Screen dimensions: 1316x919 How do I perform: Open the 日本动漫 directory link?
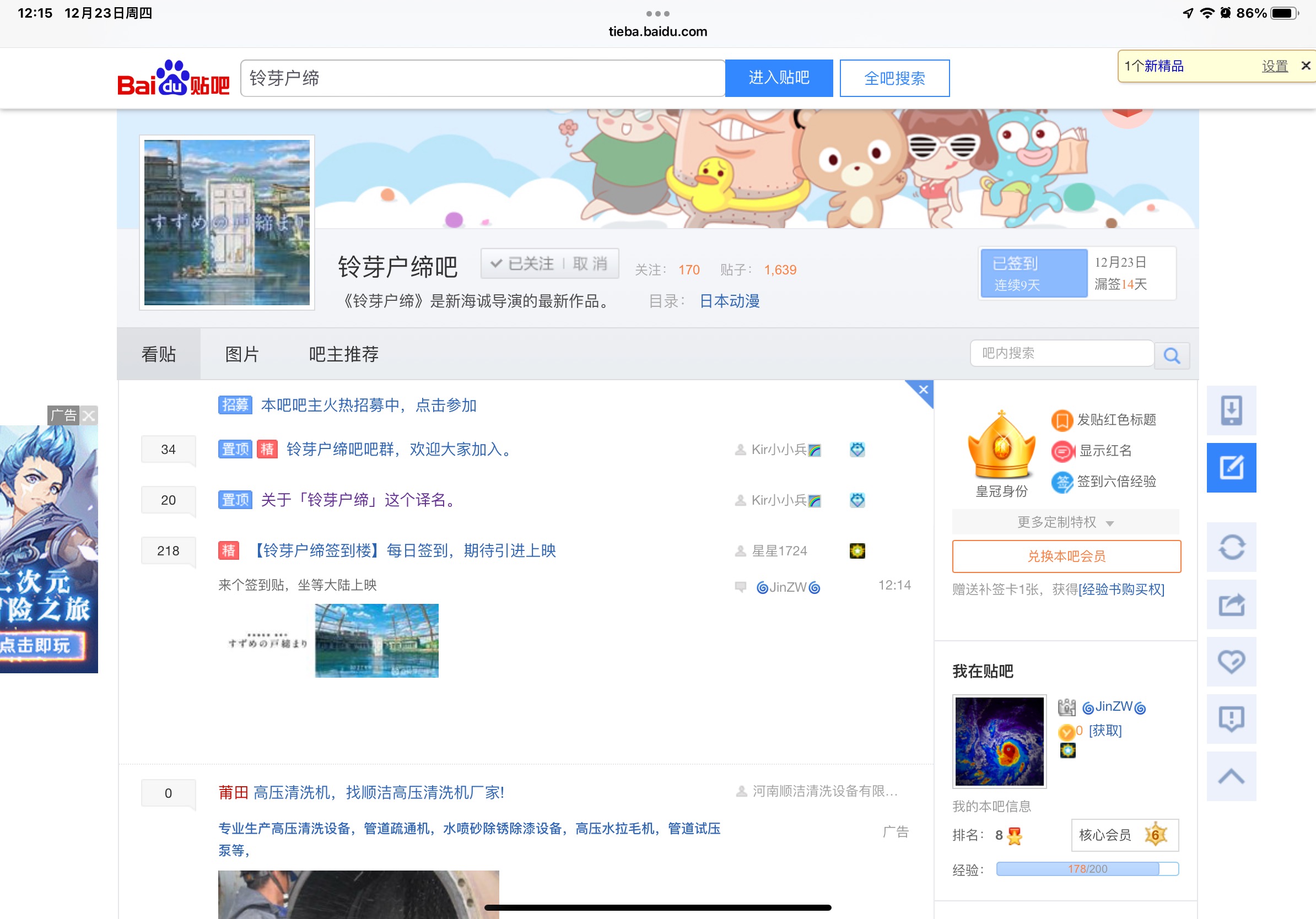pos(729,301)
